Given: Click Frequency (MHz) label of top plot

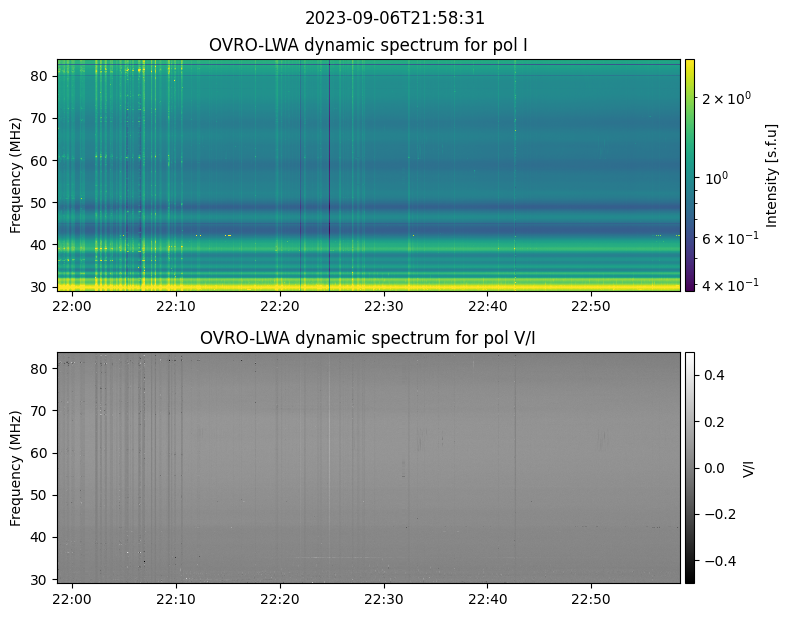Looking at the screenshot, I should tap(16, 175).
